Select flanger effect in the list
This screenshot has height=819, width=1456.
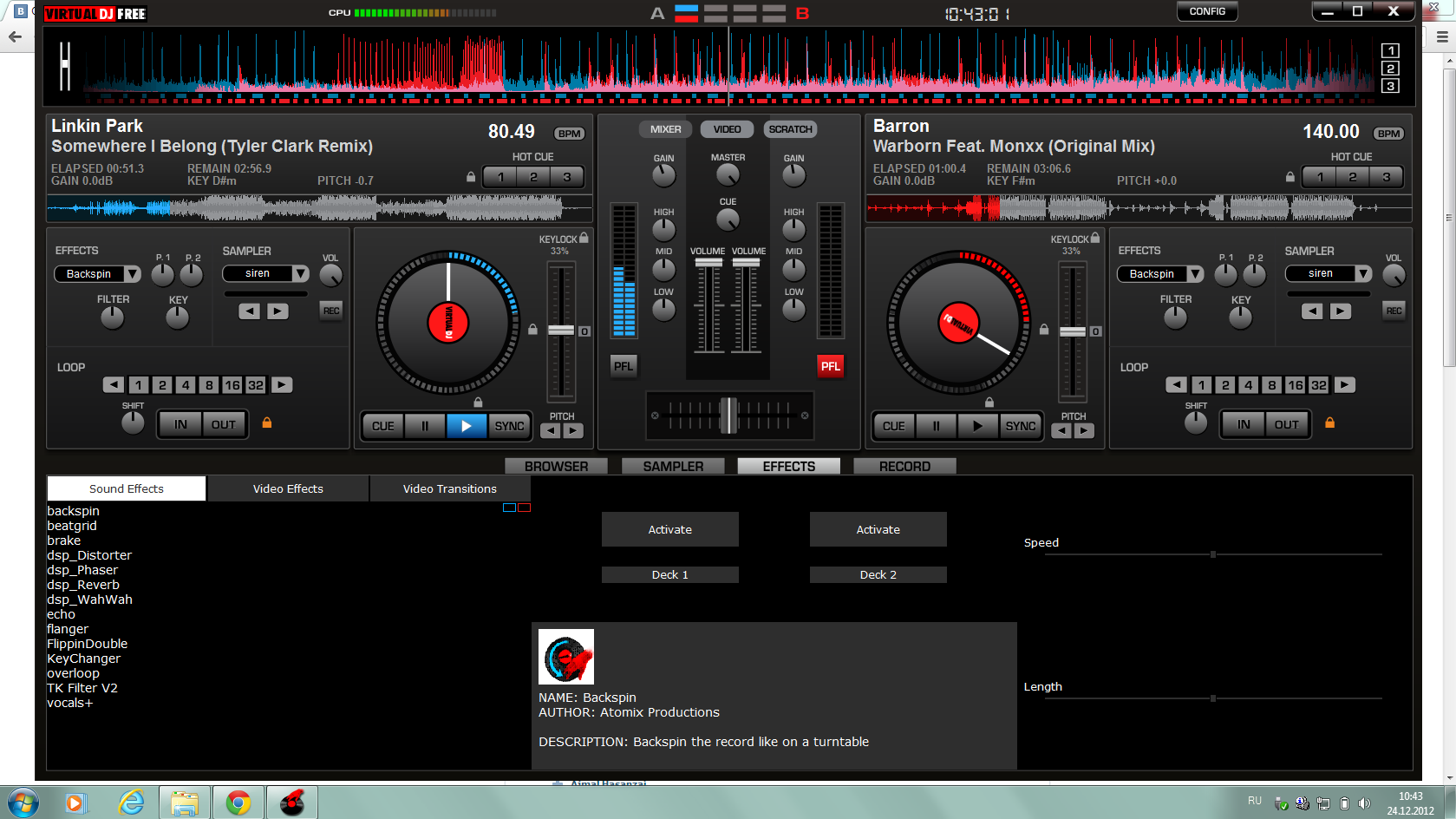tap(68, 629)
